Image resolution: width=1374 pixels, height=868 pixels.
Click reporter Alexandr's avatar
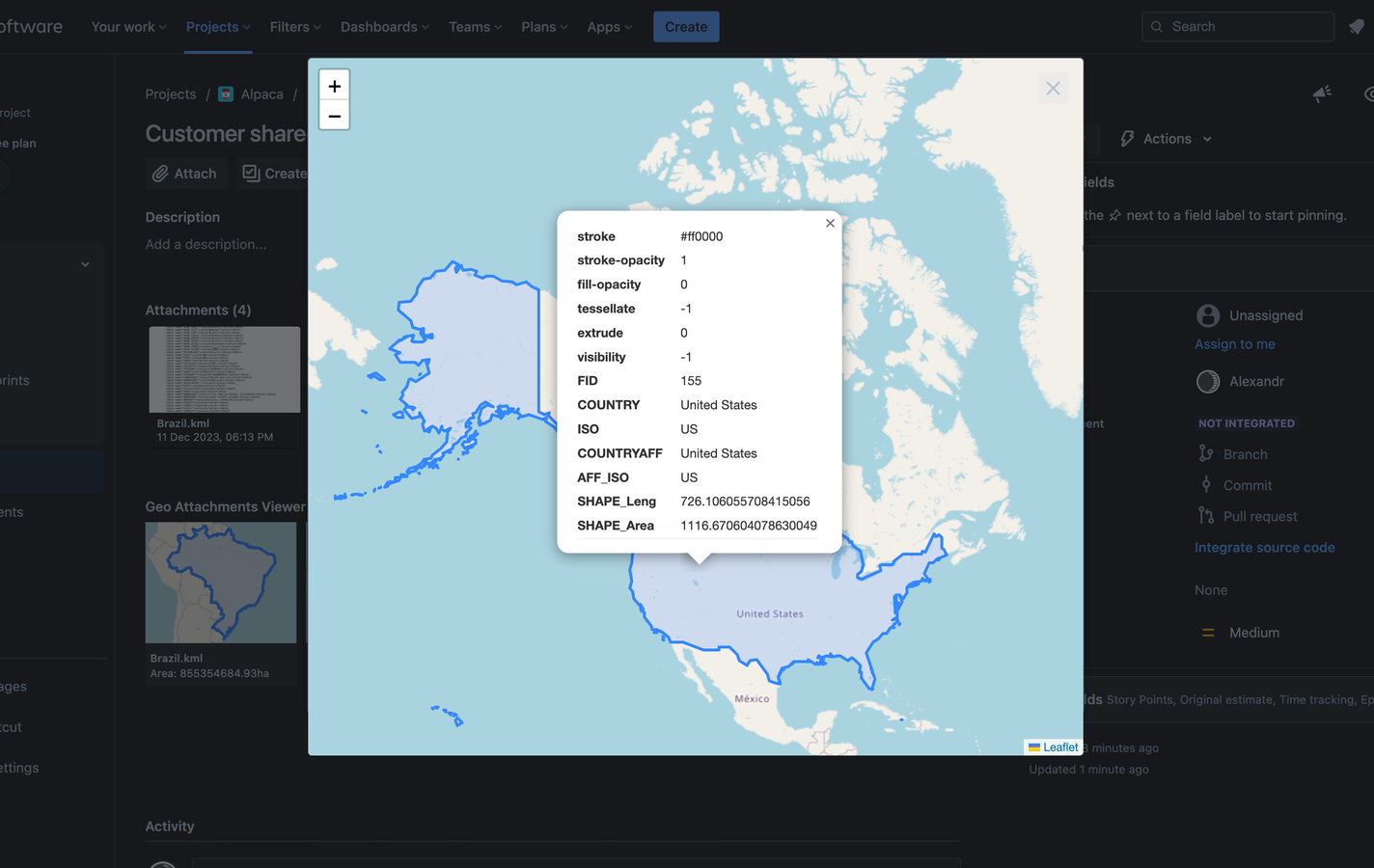(x=1208, y=382)
